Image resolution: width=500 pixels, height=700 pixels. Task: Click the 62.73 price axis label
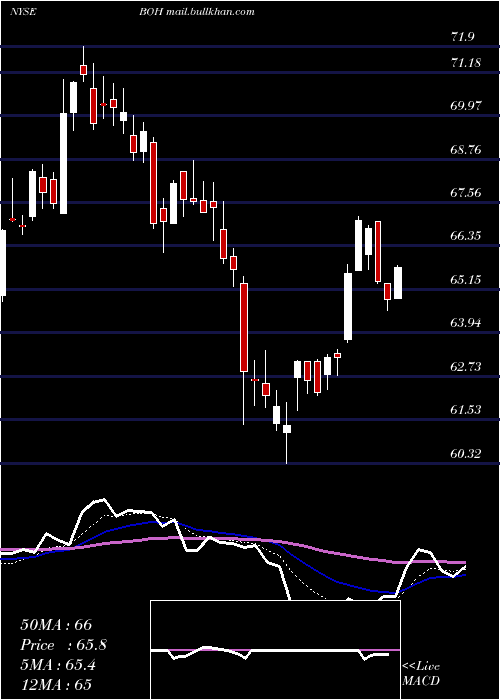[x=466, y=367]
